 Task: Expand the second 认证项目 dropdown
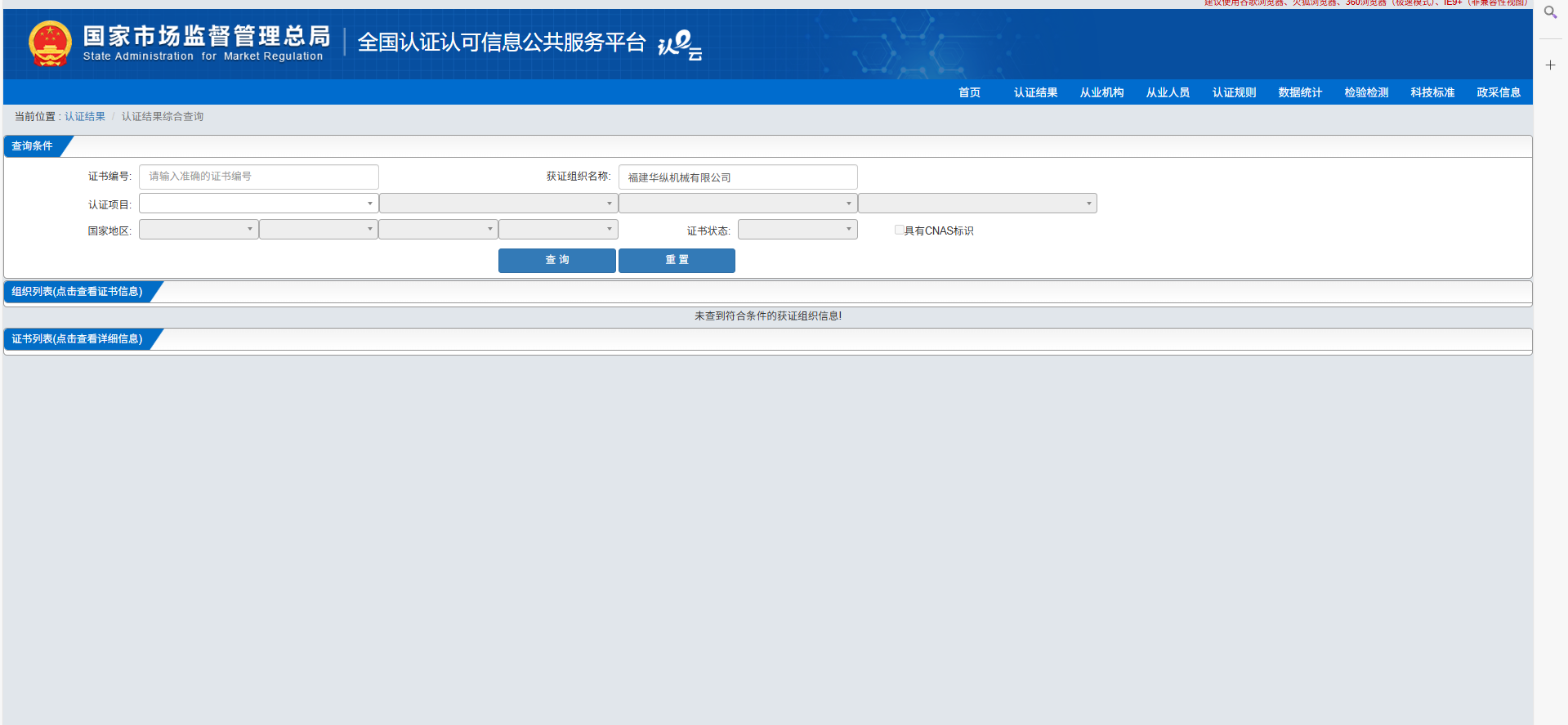pyautogui.click(x=498, y=204)
